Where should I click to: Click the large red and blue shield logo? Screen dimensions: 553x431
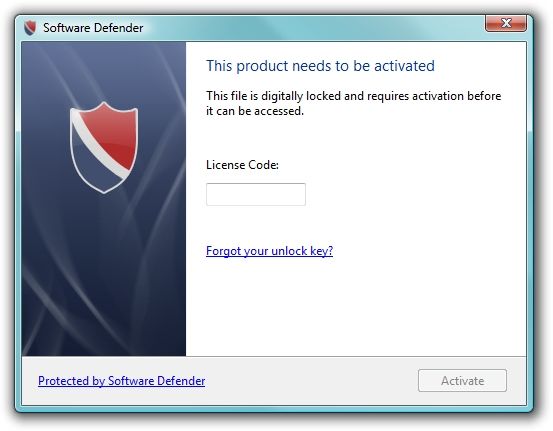click(104, 147)
